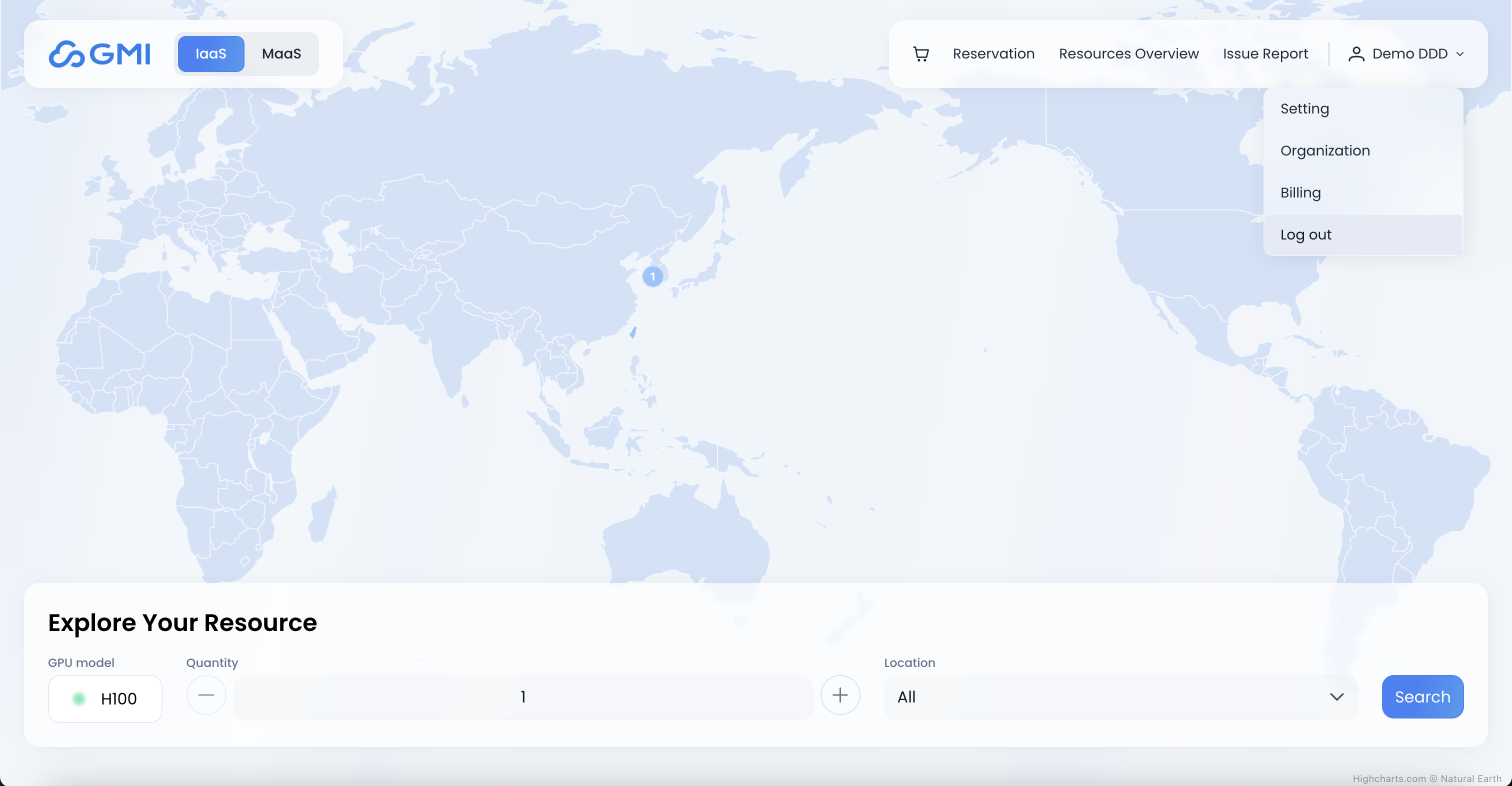
Task: Switch to IaaS mode
Action: 210,54
